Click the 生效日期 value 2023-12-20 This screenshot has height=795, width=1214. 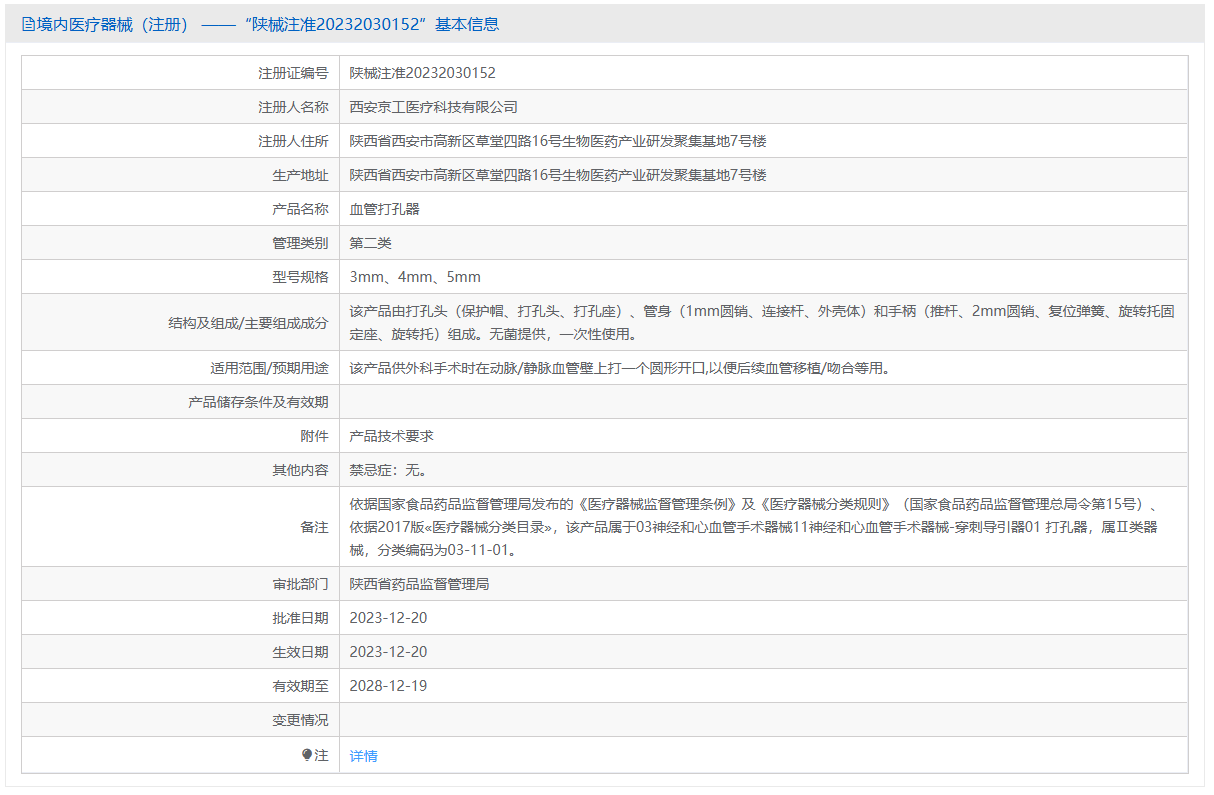click(388, 652)
